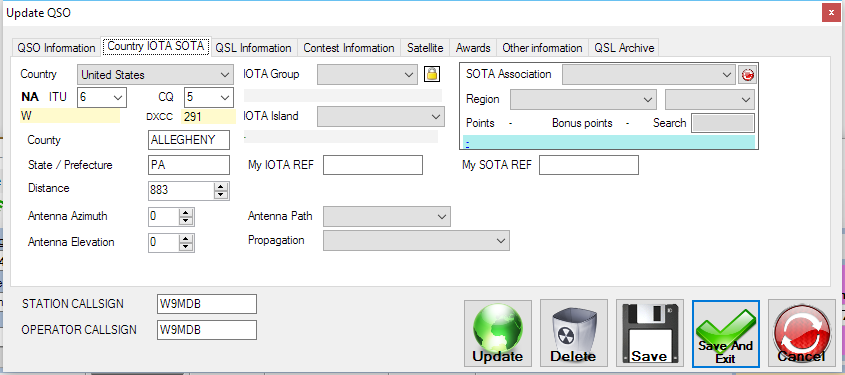Close the Update QSO window

pyautogui.click(x=832, y=13)
